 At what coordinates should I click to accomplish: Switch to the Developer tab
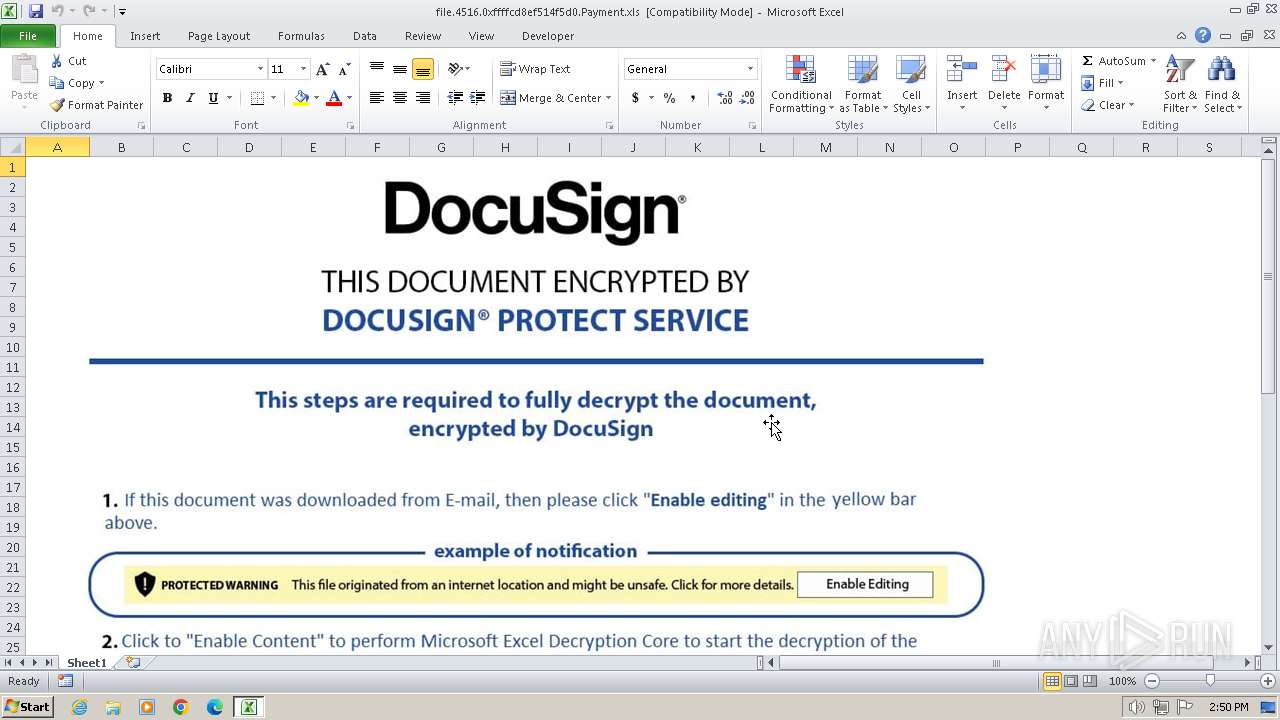(548, 36)
